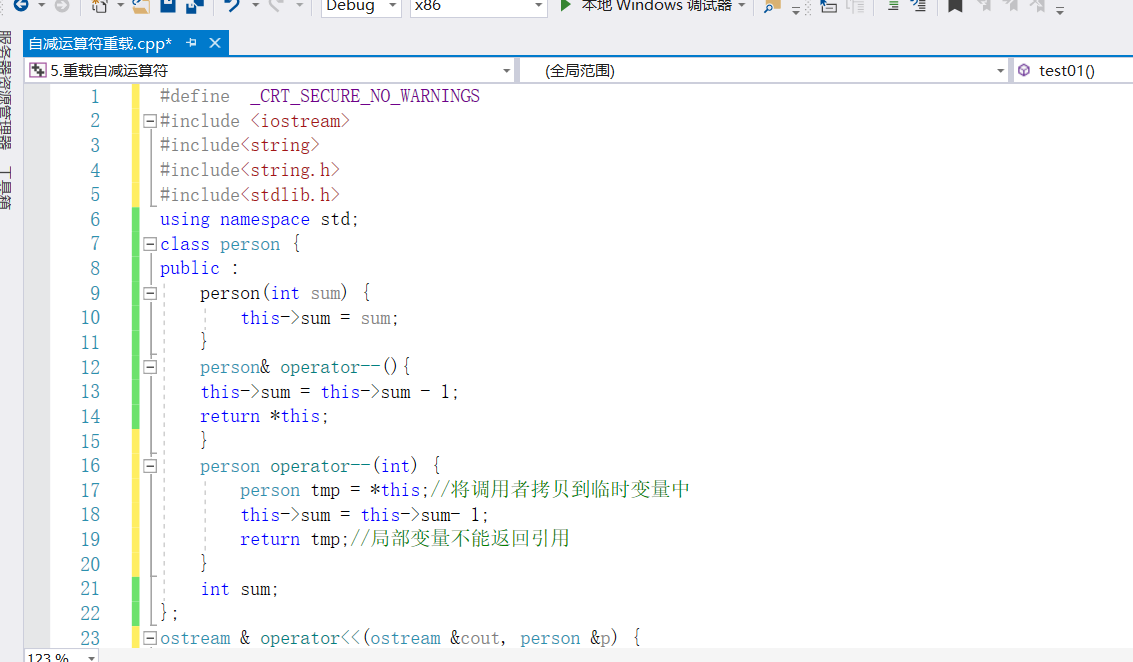Open the test01() member dropdown

click(x=1073, y=70)
